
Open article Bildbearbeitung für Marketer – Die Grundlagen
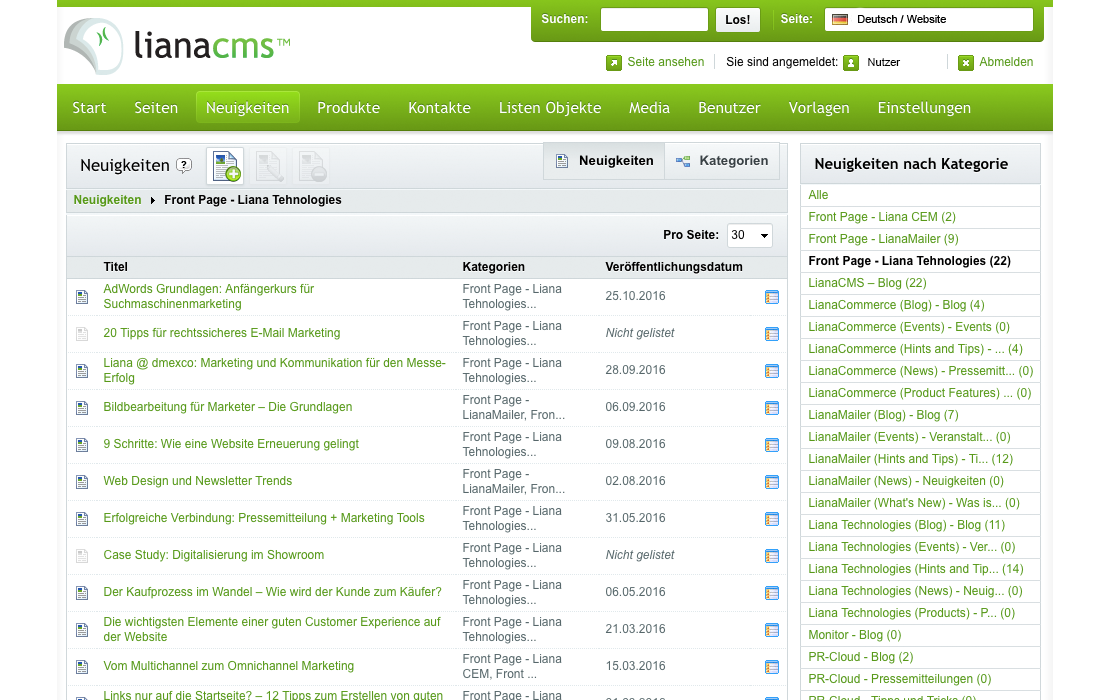(x=227, y=407)
